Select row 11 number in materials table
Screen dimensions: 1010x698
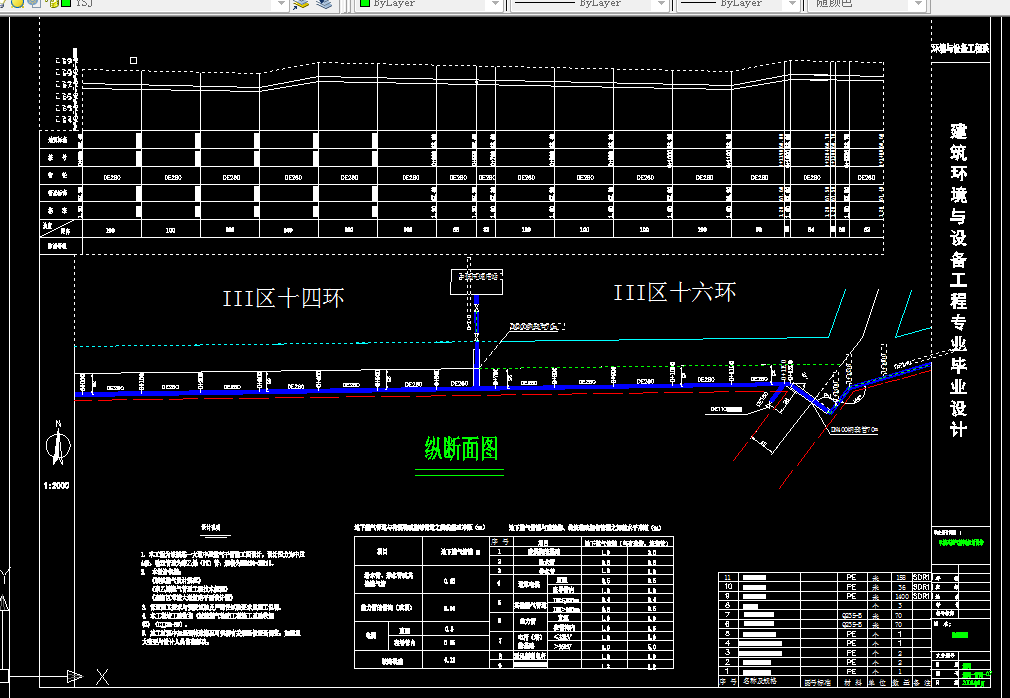click(727, 578)
